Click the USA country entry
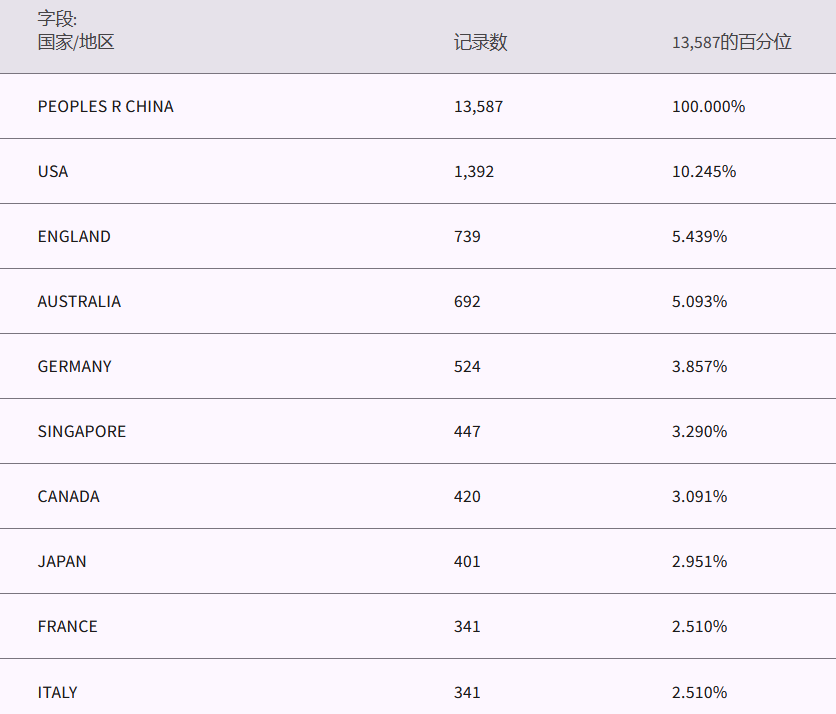The image size is (836, 714). [x=53, y=171]
